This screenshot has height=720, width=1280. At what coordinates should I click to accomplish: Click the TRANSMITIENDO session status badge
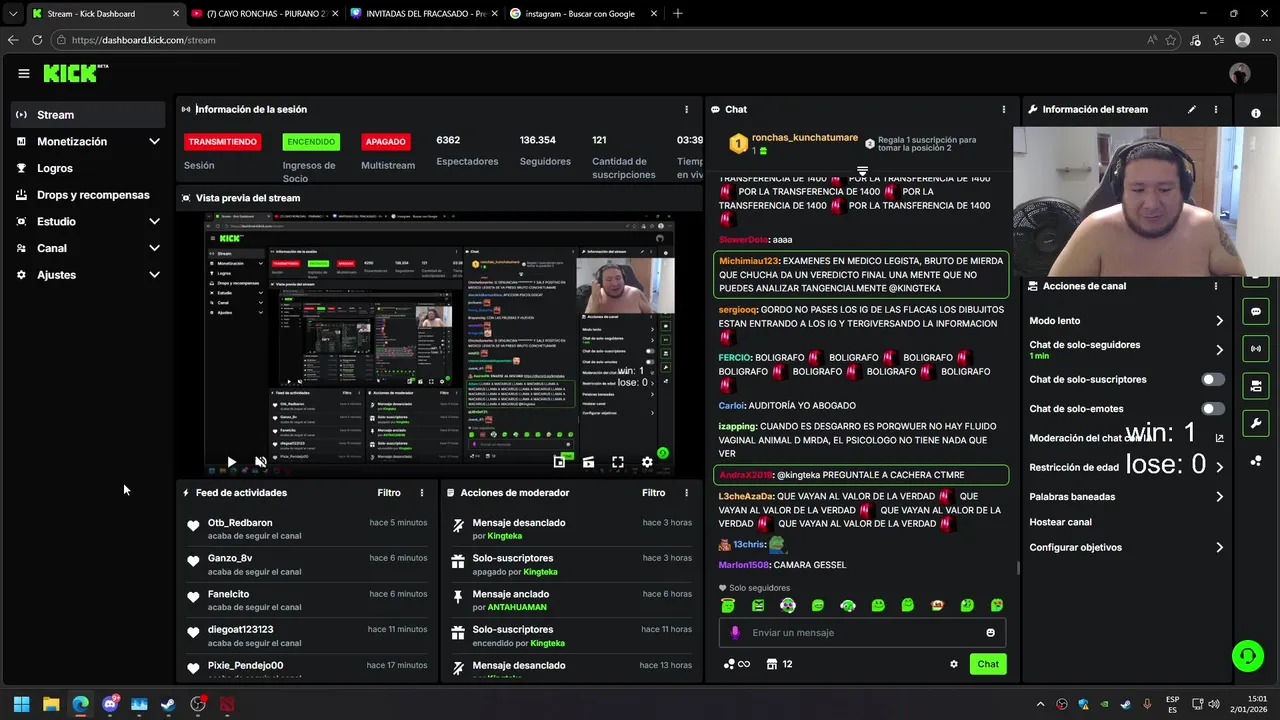223,142
